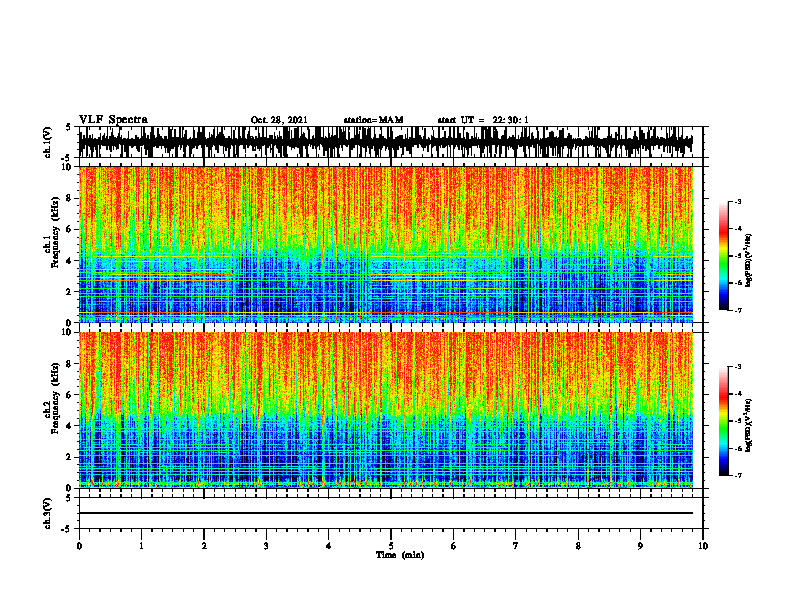Viewport: 792px width, 612px height.
Task: Click the "5" tick on ch.3(V) axis
Action: (x=69, y=498)
